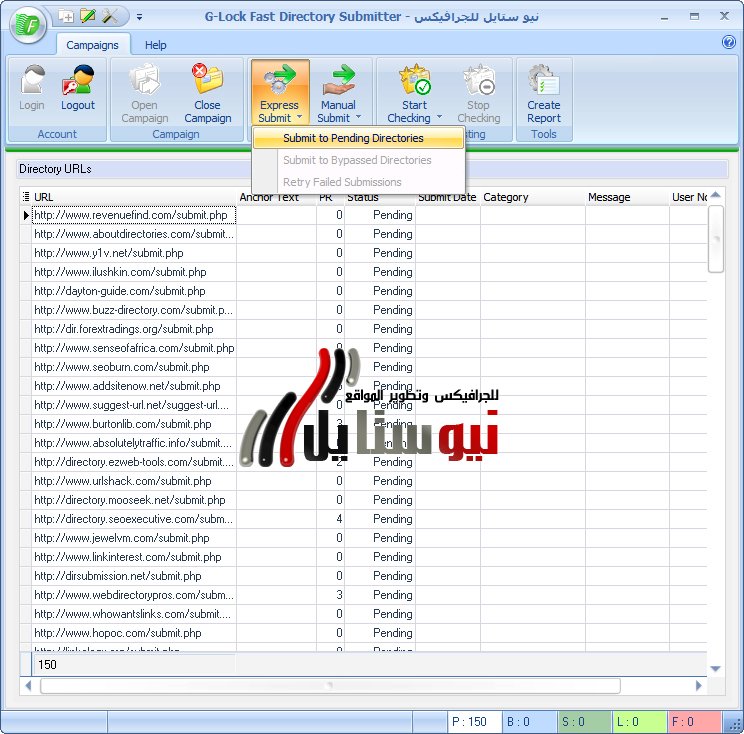The image size is (744, 734).
Task: Sort by the Category column header
Action: [x=532, y=197]
